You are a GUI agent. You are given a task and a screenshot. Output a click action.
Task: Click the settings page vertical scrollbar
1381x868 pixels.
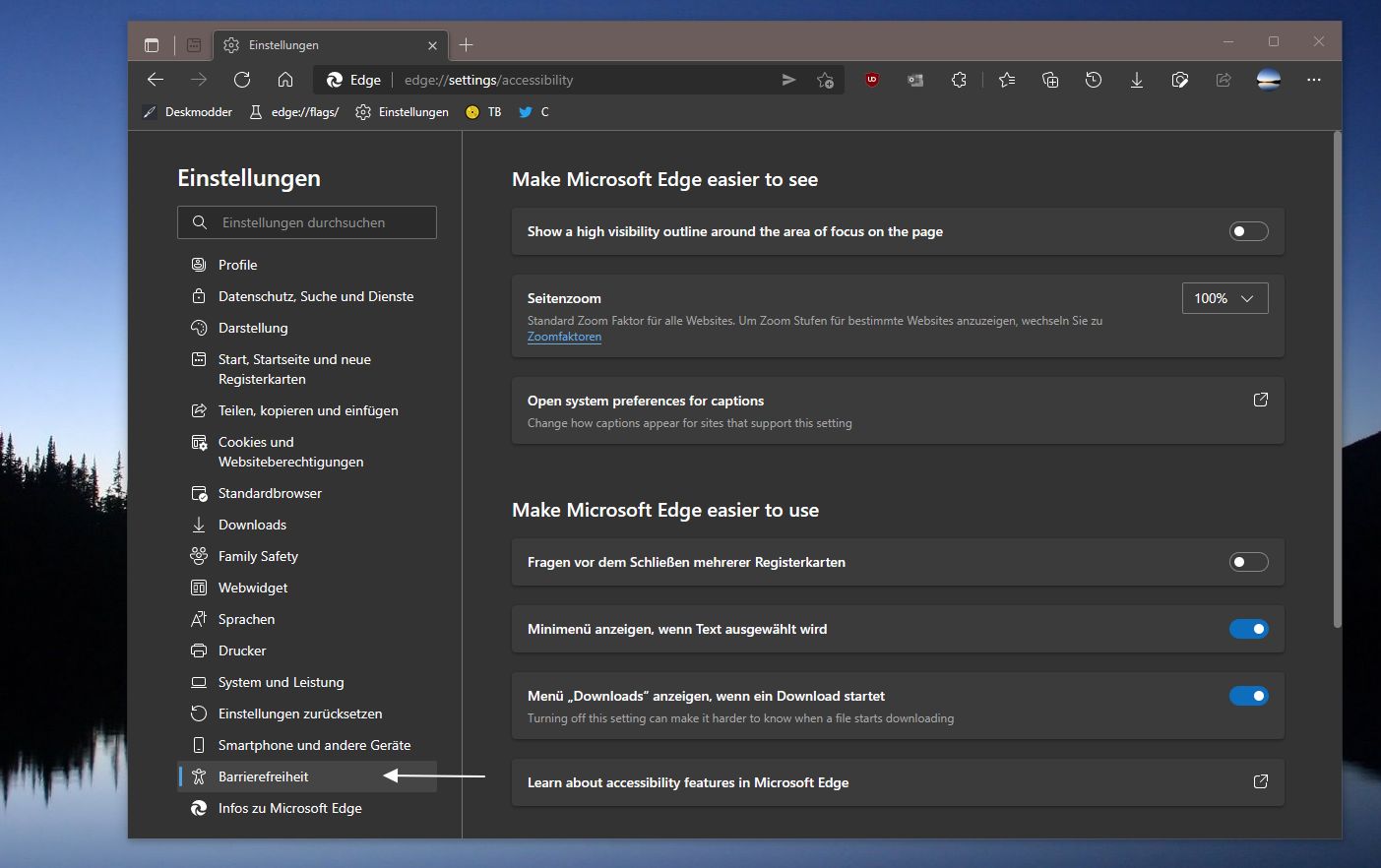tap(1337, 379)
